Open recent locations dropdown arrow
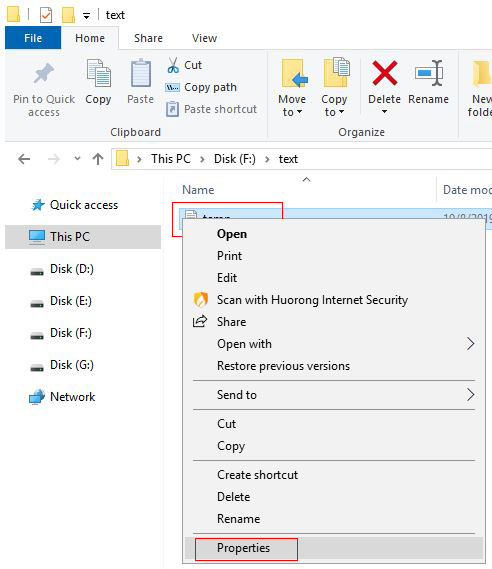492x569 pixels. click(77, 158)
